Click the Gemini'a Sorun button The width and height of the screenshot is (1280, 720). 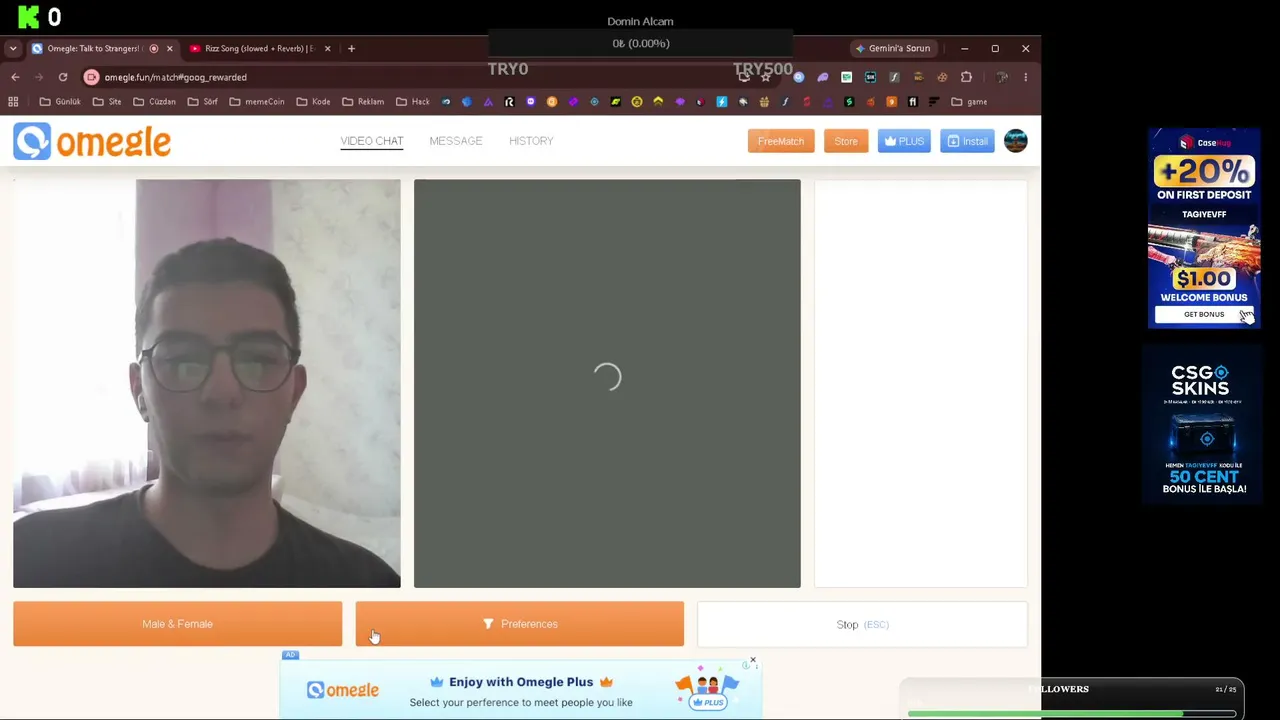[892, 48]
